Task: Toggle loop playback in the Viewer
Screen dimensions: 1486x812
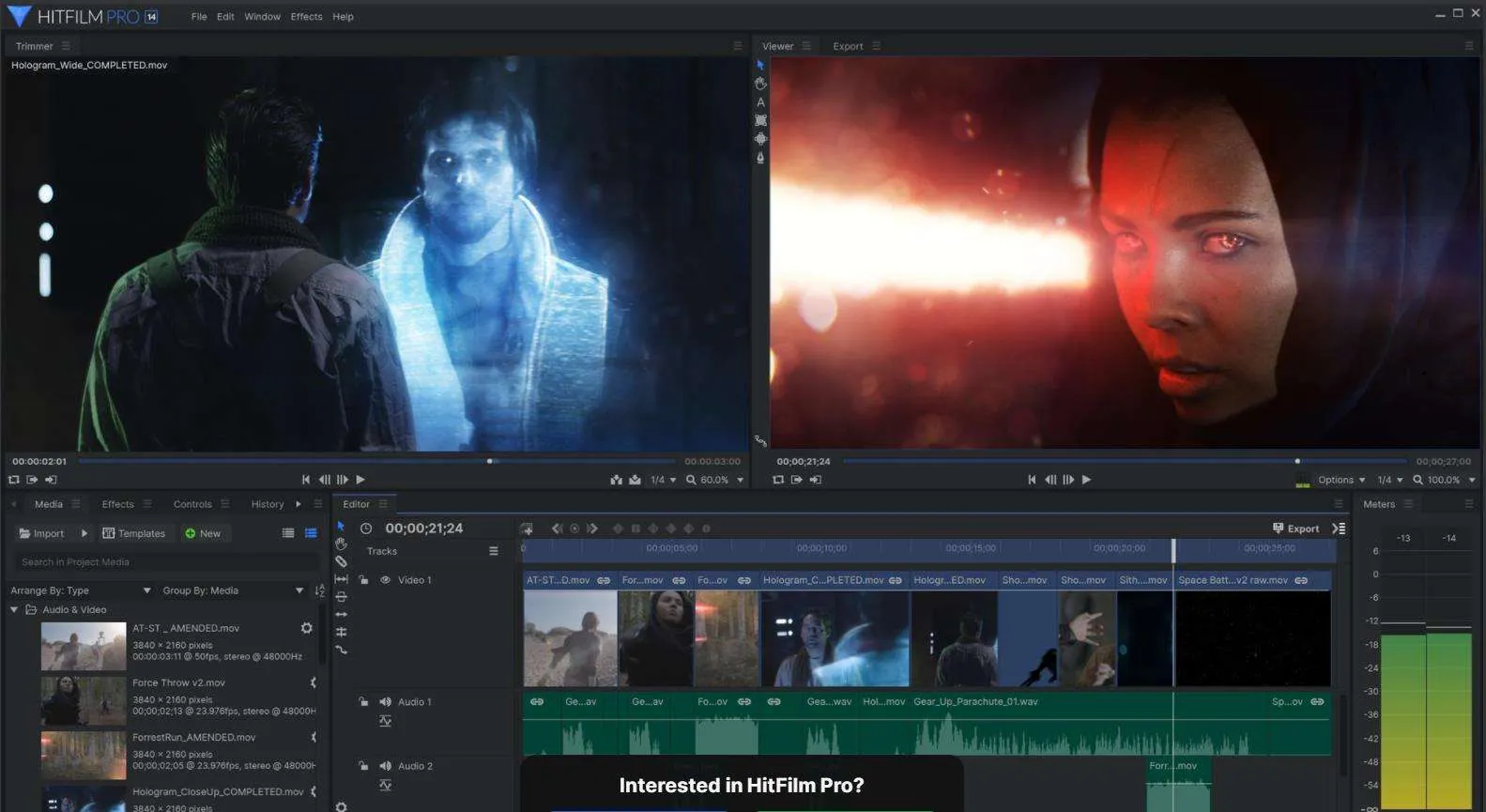Action: pyautogui.click(x=778, y=480)
